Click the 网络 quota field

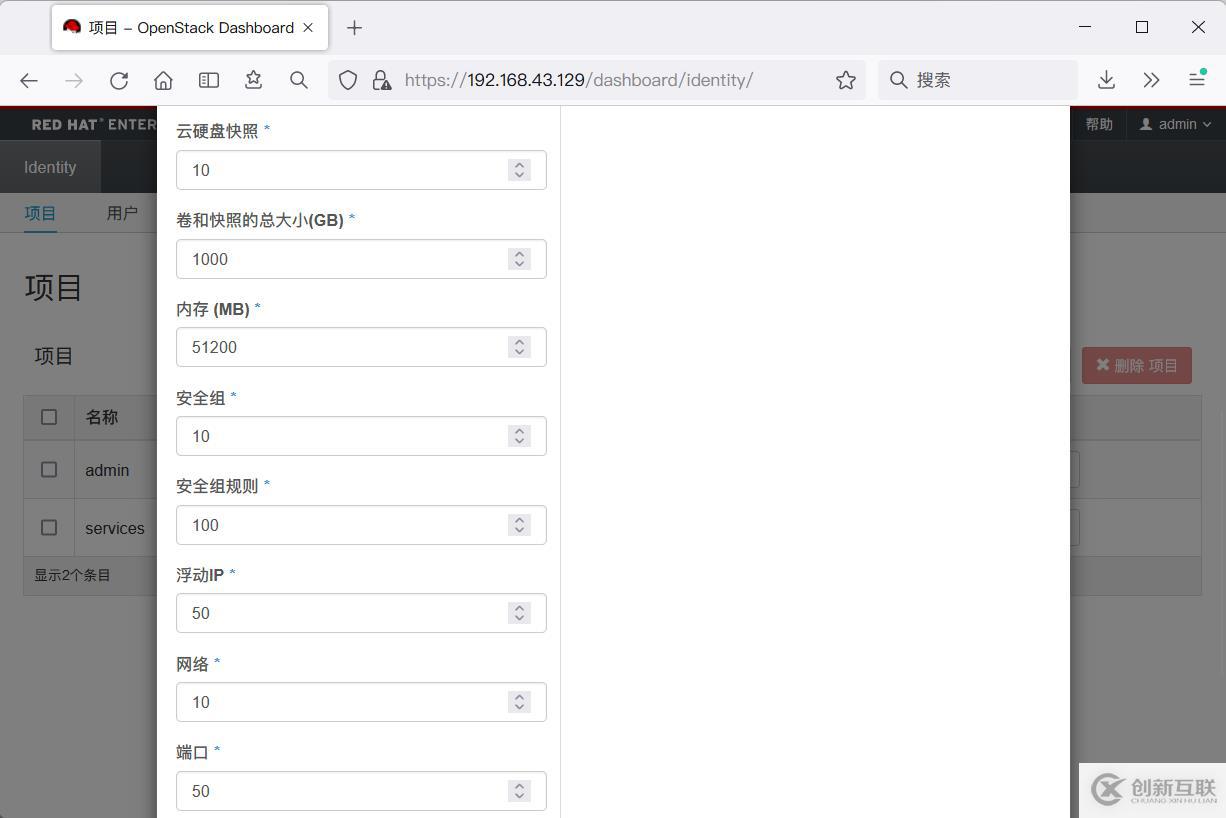coord(361,702)
